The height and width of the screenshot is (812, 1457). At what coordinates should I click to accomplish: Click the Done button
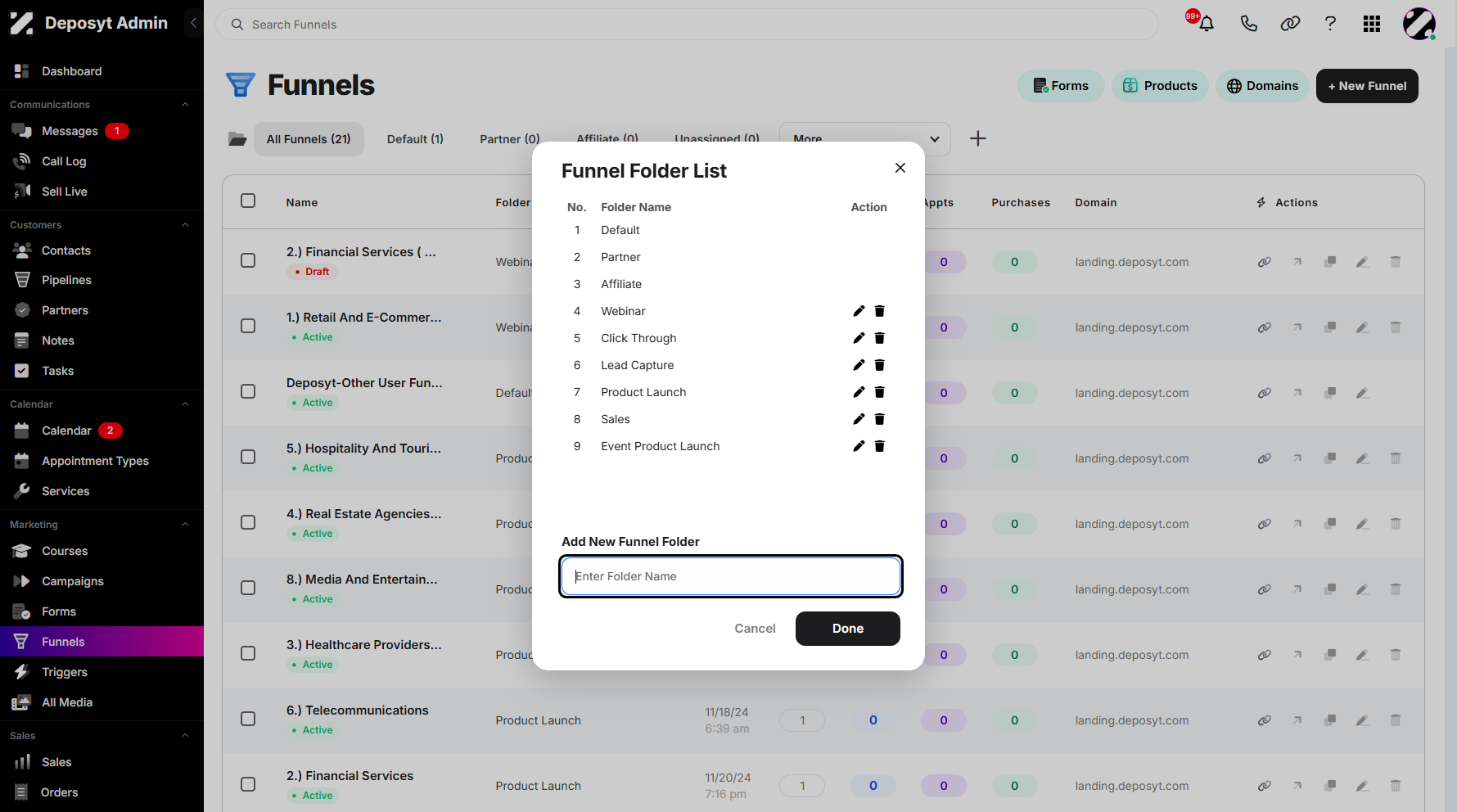[x=848, y=629]
